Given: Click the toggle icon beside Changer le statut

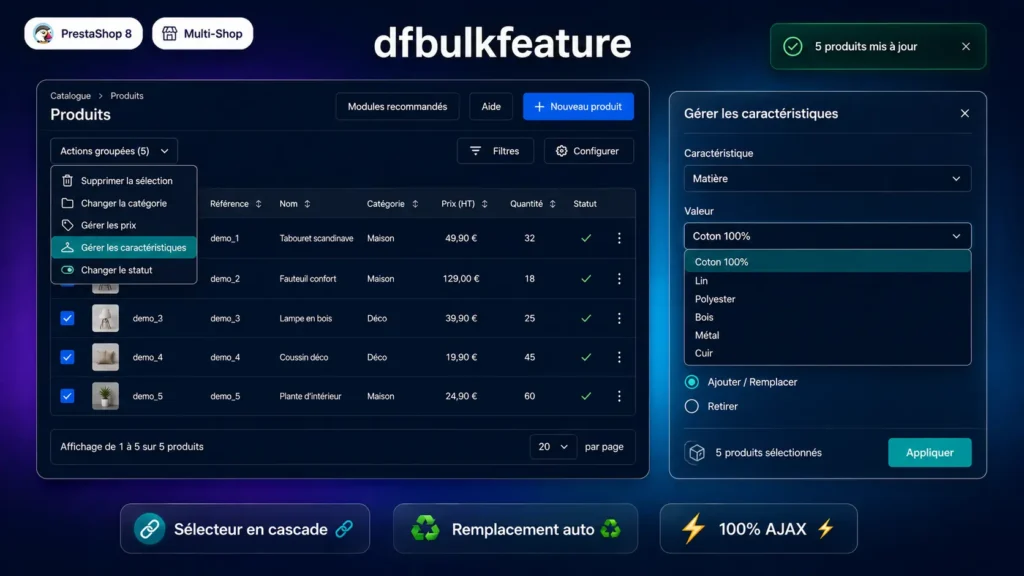Looking at the screenshot, I should click(67, 270).
